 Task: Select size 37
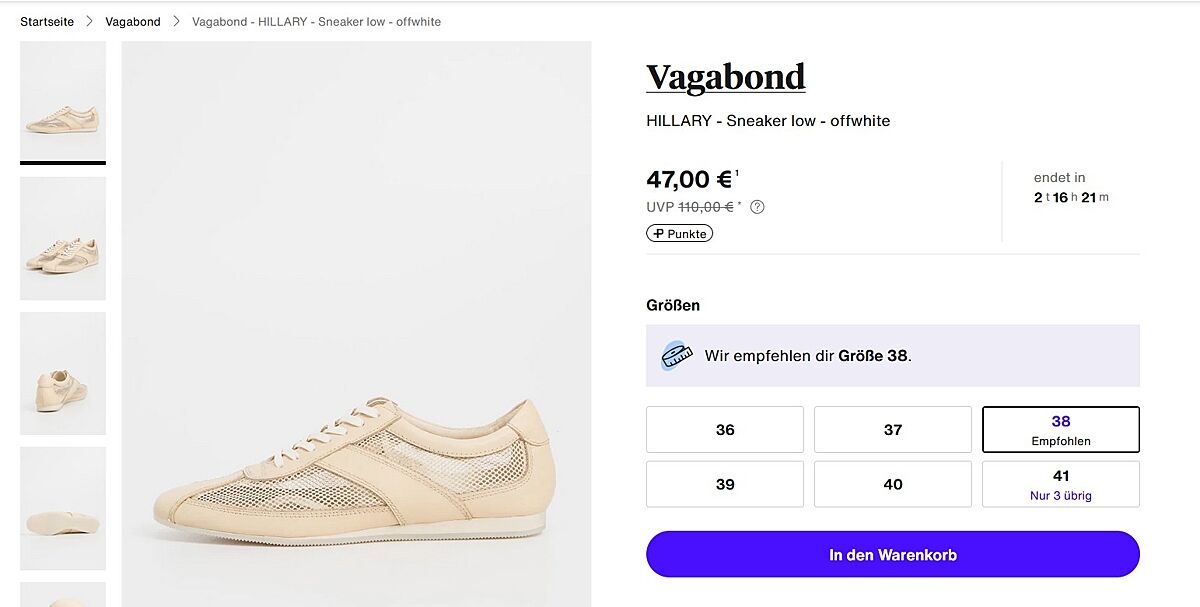[892, 429]
